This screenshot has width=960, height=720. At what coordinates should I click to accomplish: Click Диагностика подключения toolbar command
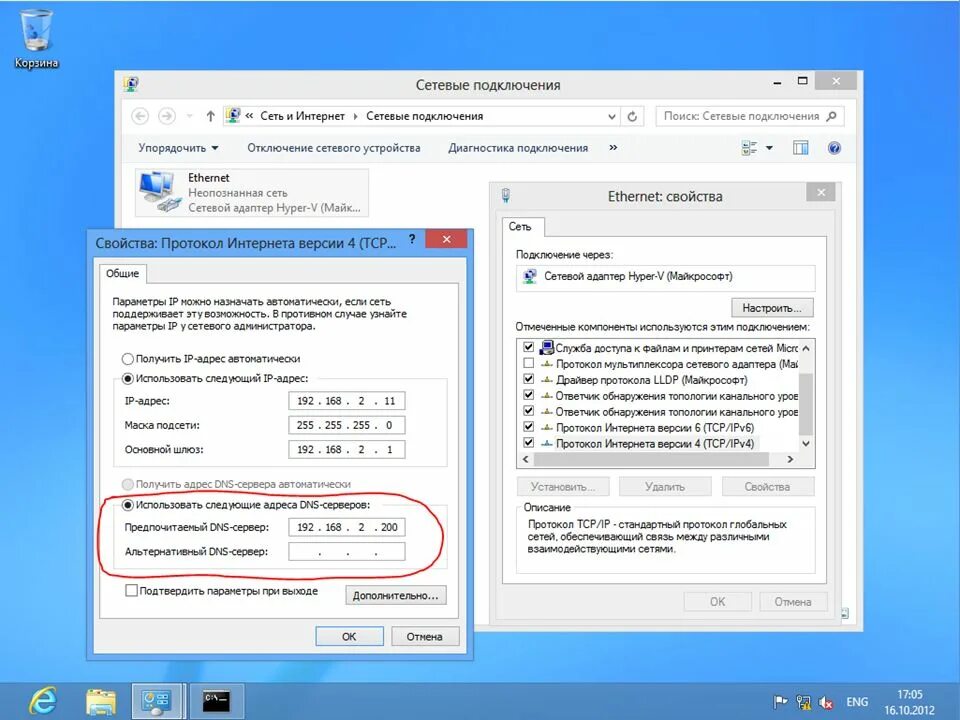[x=518, y=148]
